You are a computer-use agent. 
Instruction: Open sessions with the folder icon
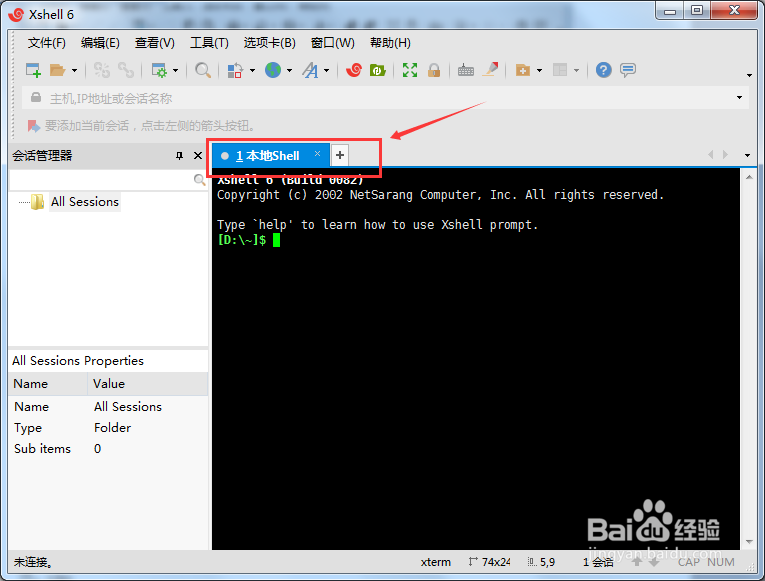[58, 70]
